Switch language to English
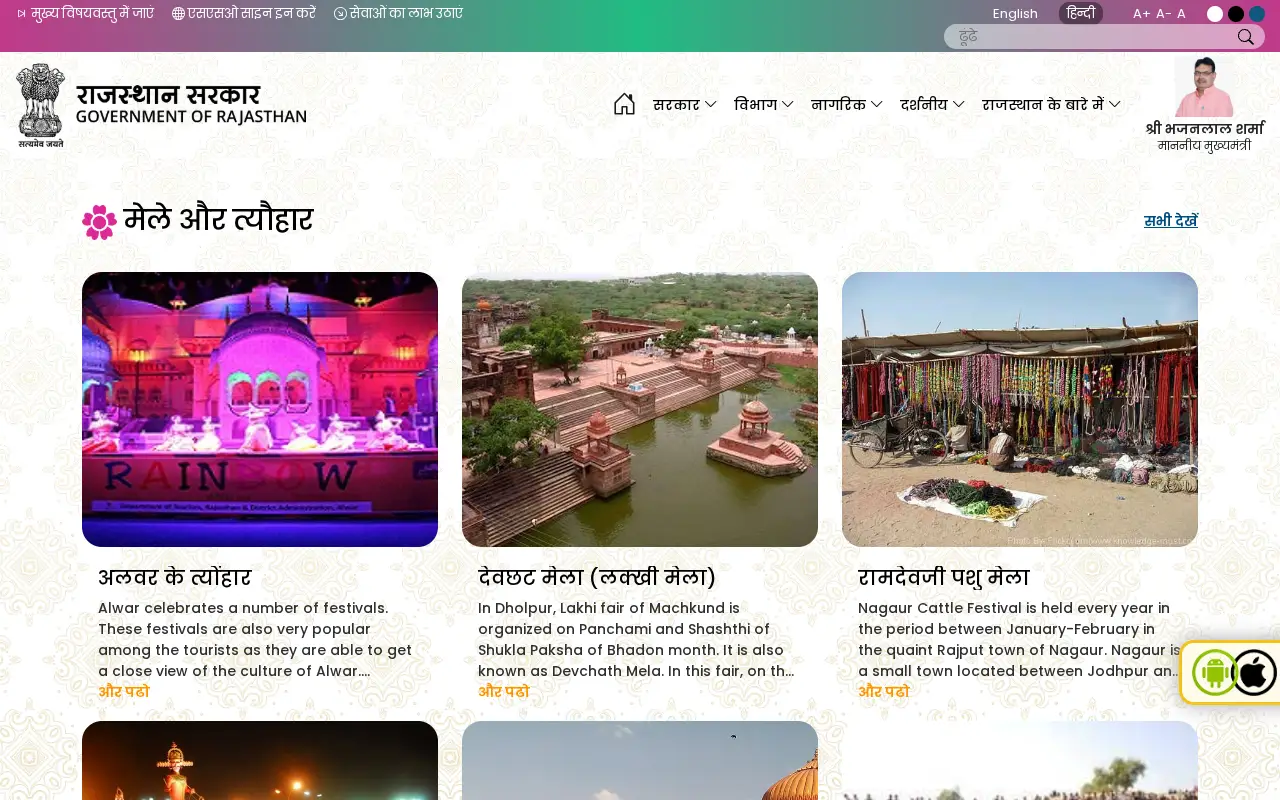The width and height of the screenshot is (1280, 800). pos(1015,13)
